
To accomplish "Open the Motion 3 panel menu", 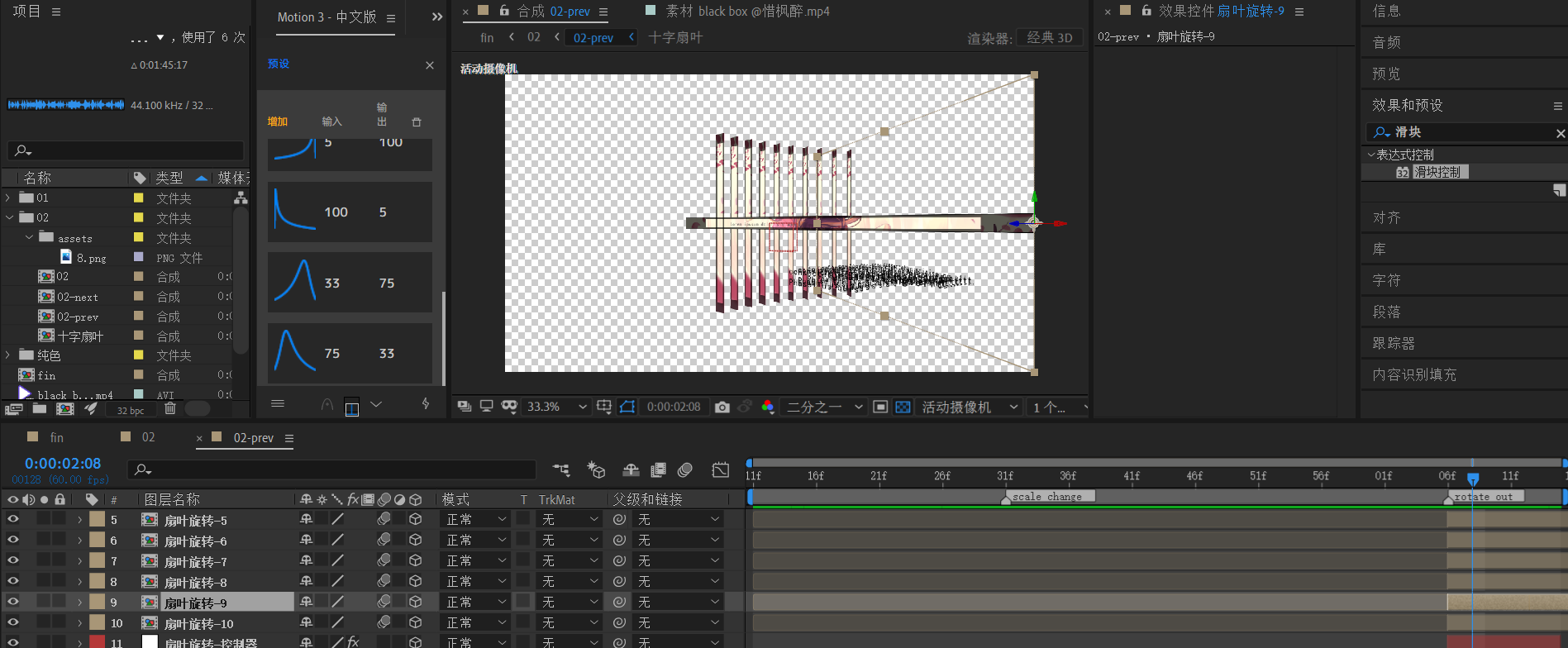I will click(391, 18).
